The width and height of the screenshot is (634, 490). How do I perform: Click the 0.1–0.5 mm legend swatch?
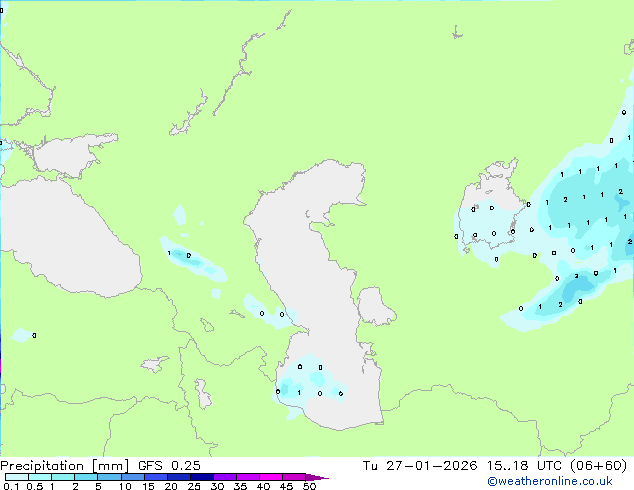17,477
